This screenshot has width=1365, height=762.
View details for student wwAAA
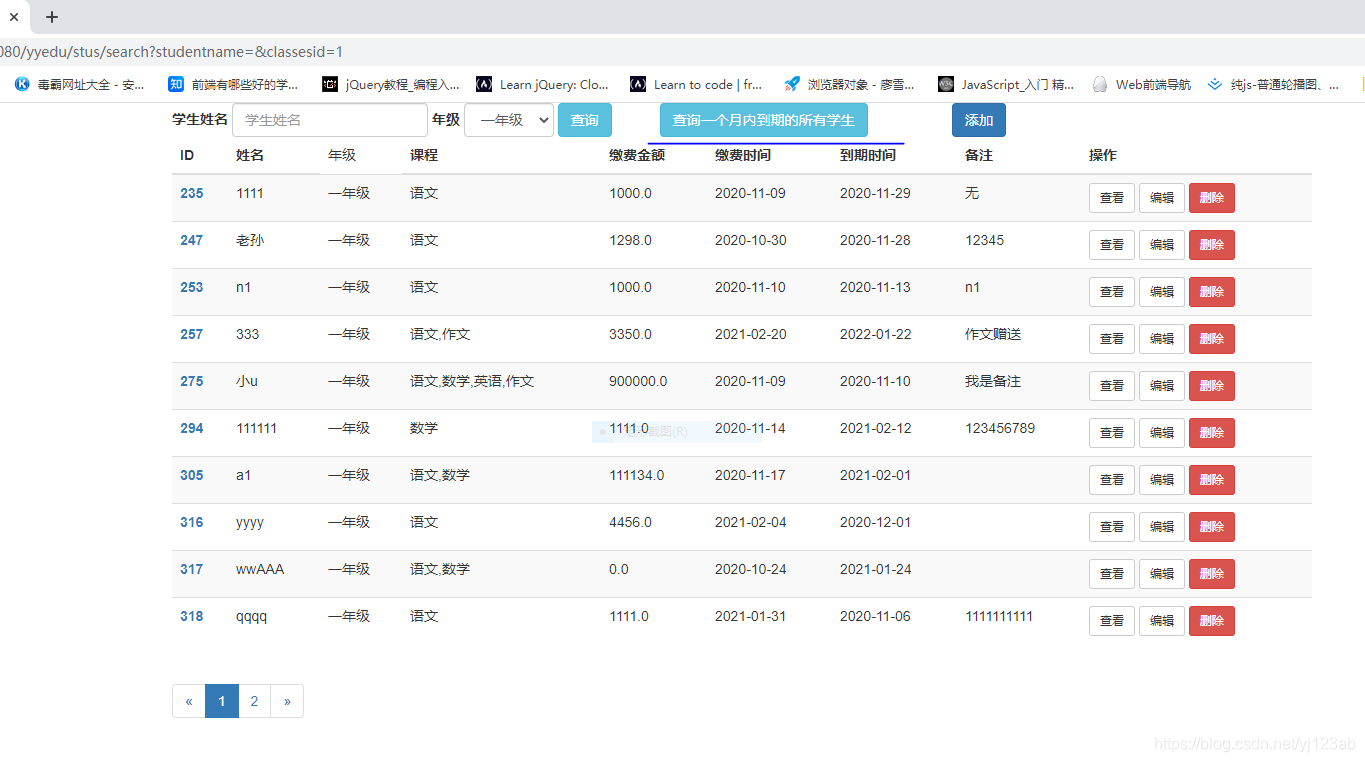tap(1112, 574)
